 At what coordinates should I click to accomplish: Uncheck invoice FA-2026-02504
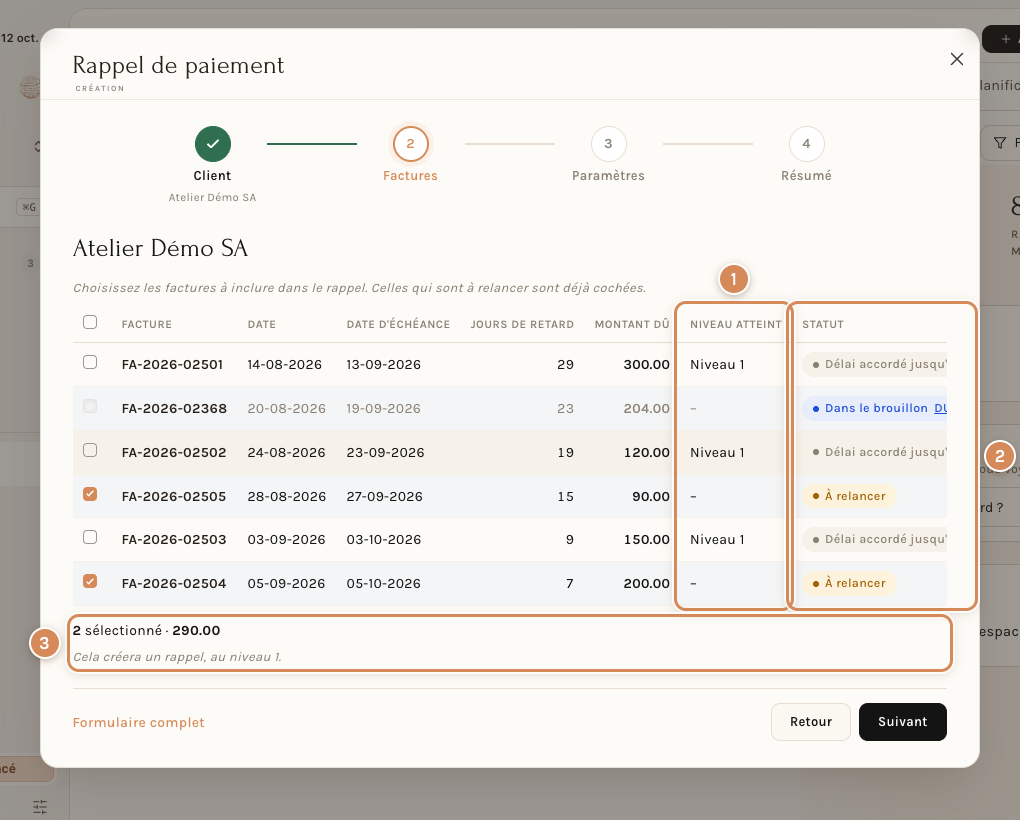coord(90,581)
